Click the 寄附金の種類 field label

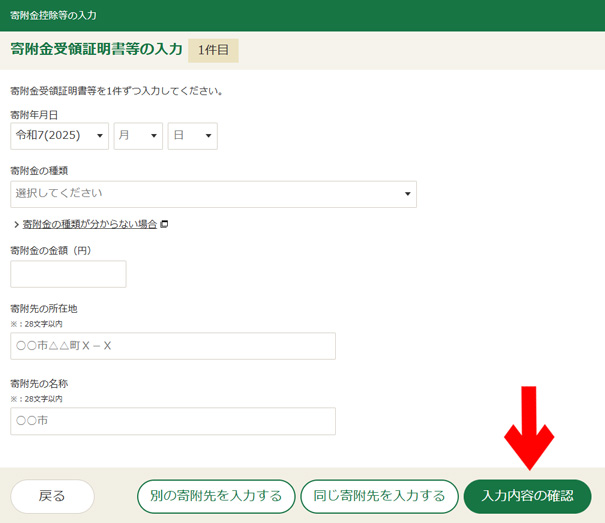(38, 171)
